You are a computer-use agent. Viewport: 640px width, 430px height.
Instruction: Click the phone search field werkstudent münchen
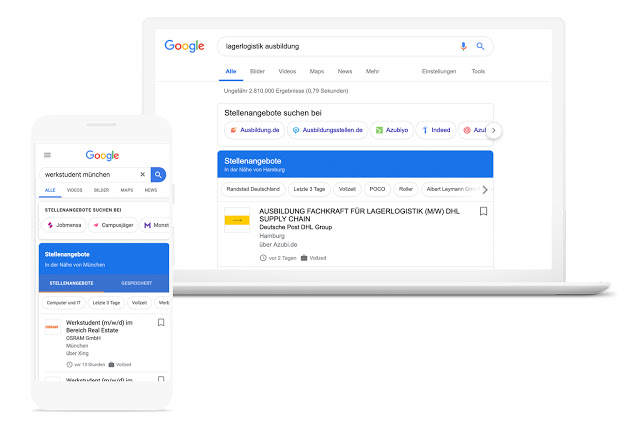pos(95,175)
